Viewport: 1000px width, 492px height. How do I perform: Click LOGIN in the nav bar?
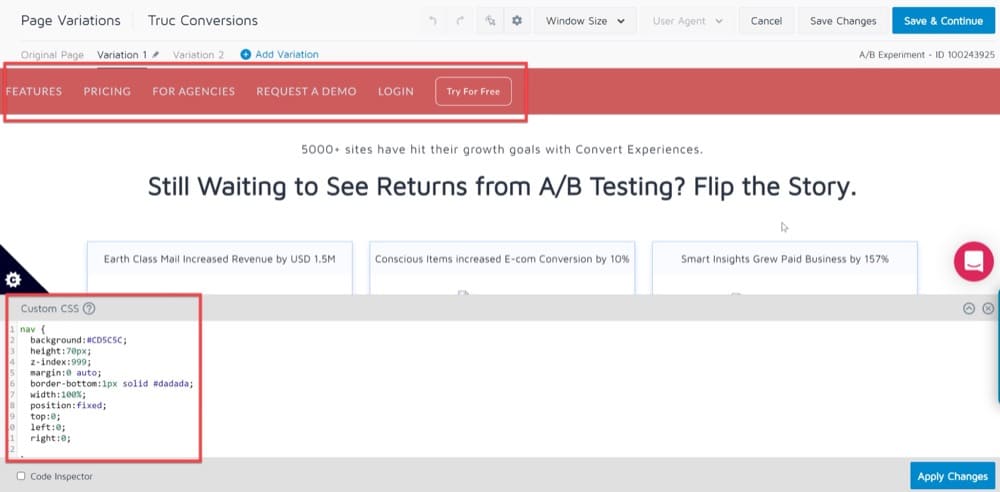(395, 91)
